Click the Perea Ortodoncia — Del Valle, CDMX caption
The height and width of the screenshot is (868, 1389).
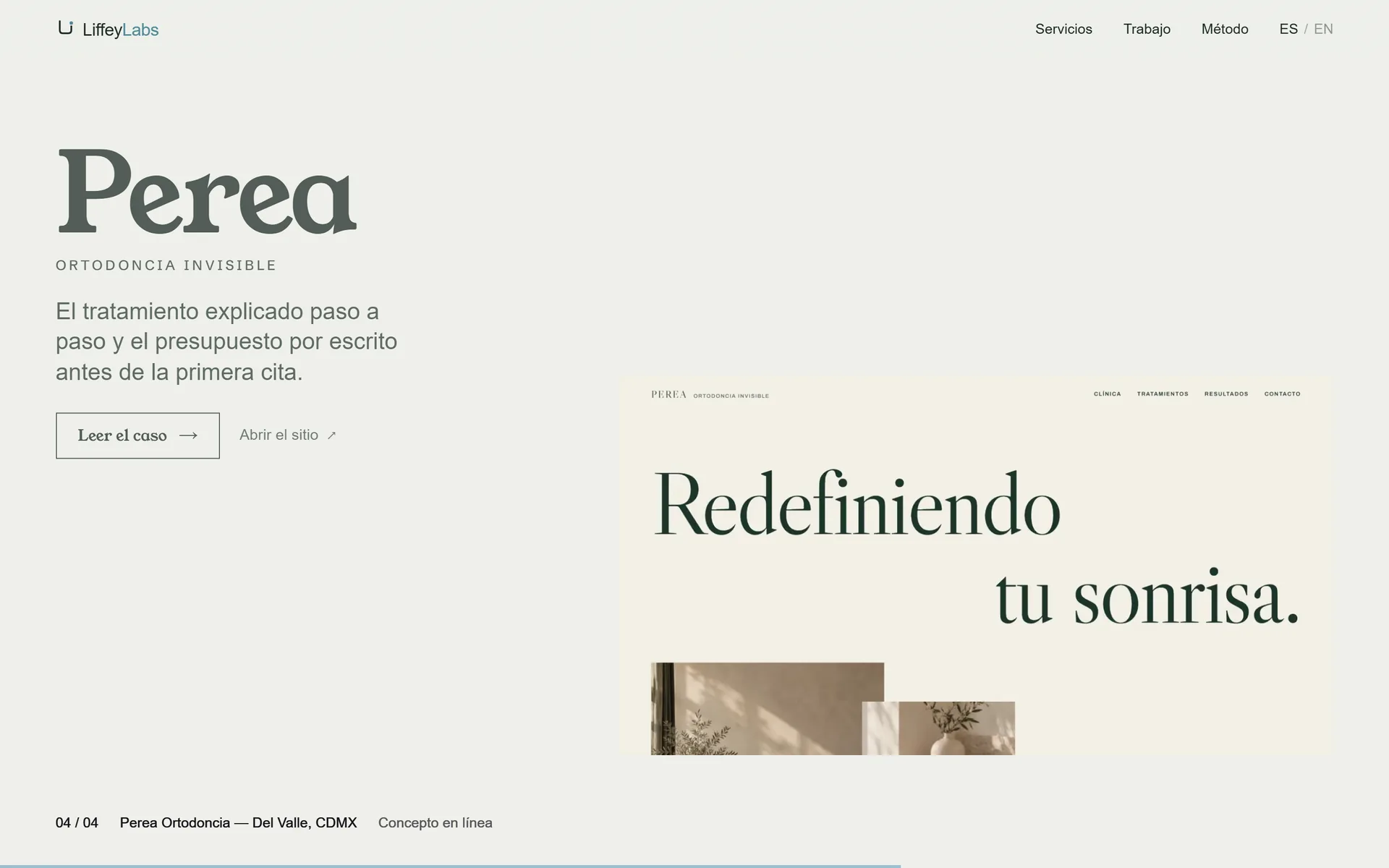238,822
